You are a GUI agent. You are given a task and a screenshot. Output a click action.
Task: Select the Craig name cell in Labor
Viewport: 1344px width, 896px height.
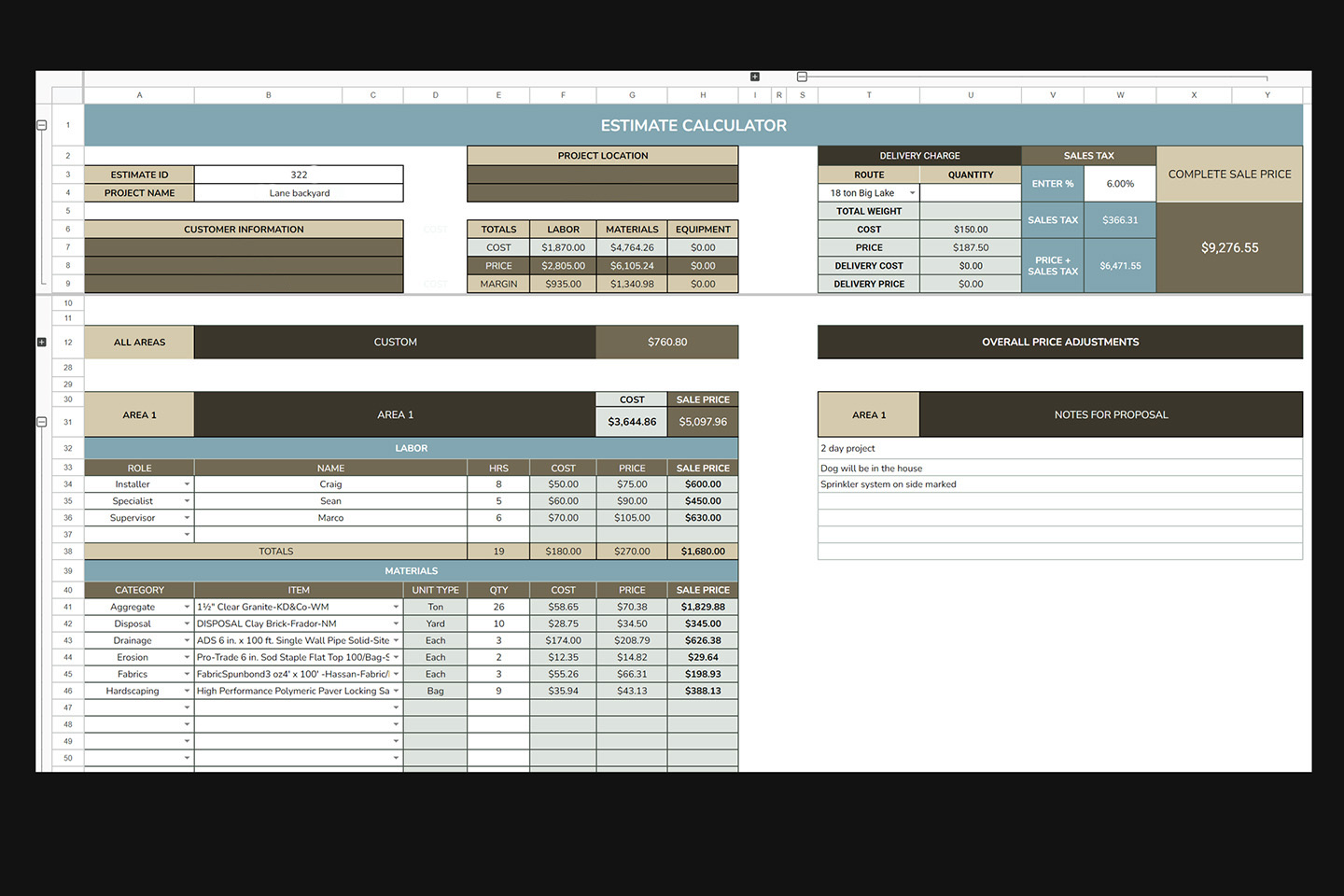coord(330,484)
